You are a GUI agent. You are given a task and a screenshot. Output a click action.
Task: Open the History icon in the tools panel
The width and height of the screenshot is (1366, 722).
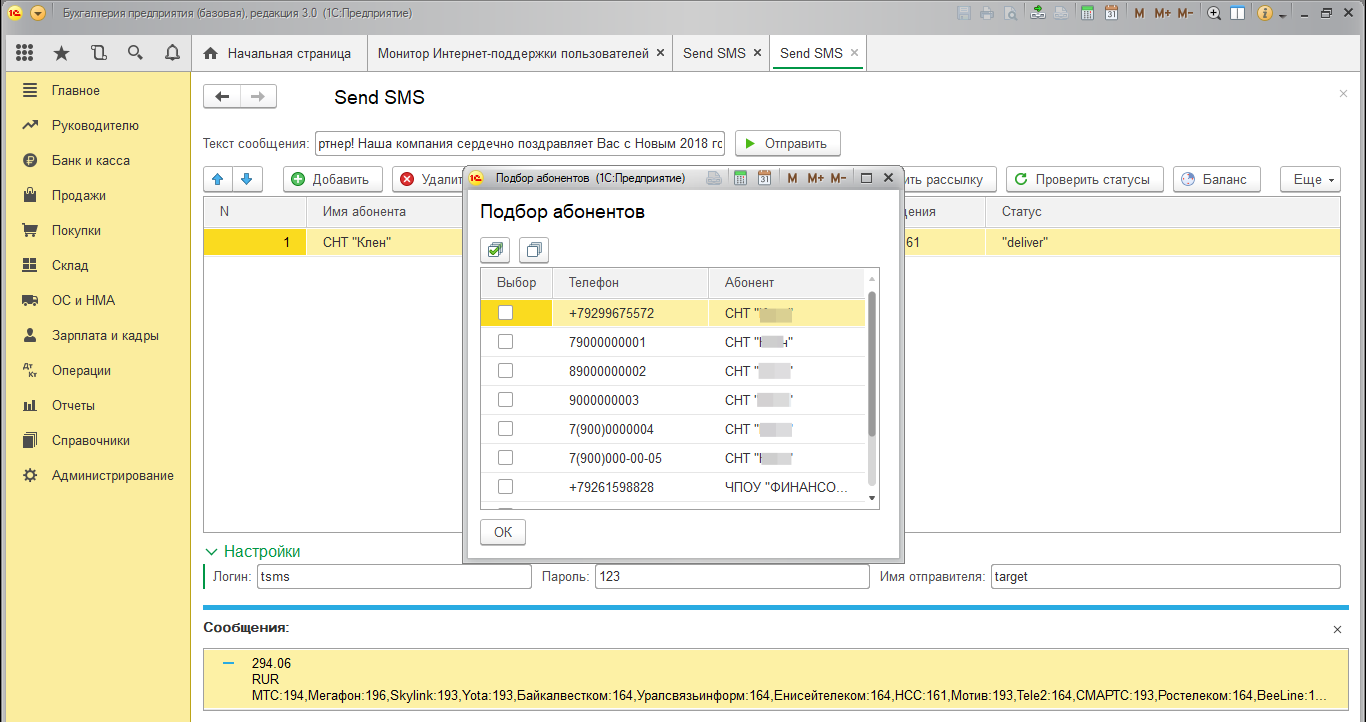pos(98,53)
